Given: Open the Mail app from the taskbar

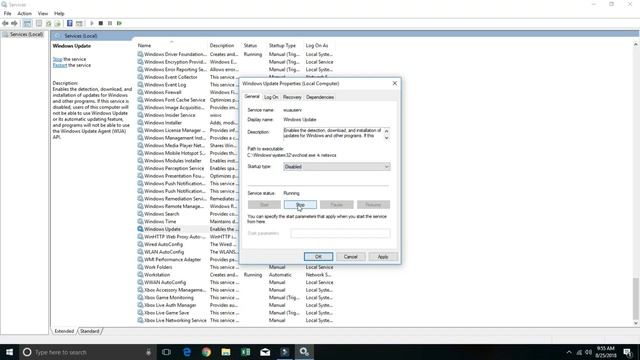Looking at the screenshot, I should (x=265, y=352).
